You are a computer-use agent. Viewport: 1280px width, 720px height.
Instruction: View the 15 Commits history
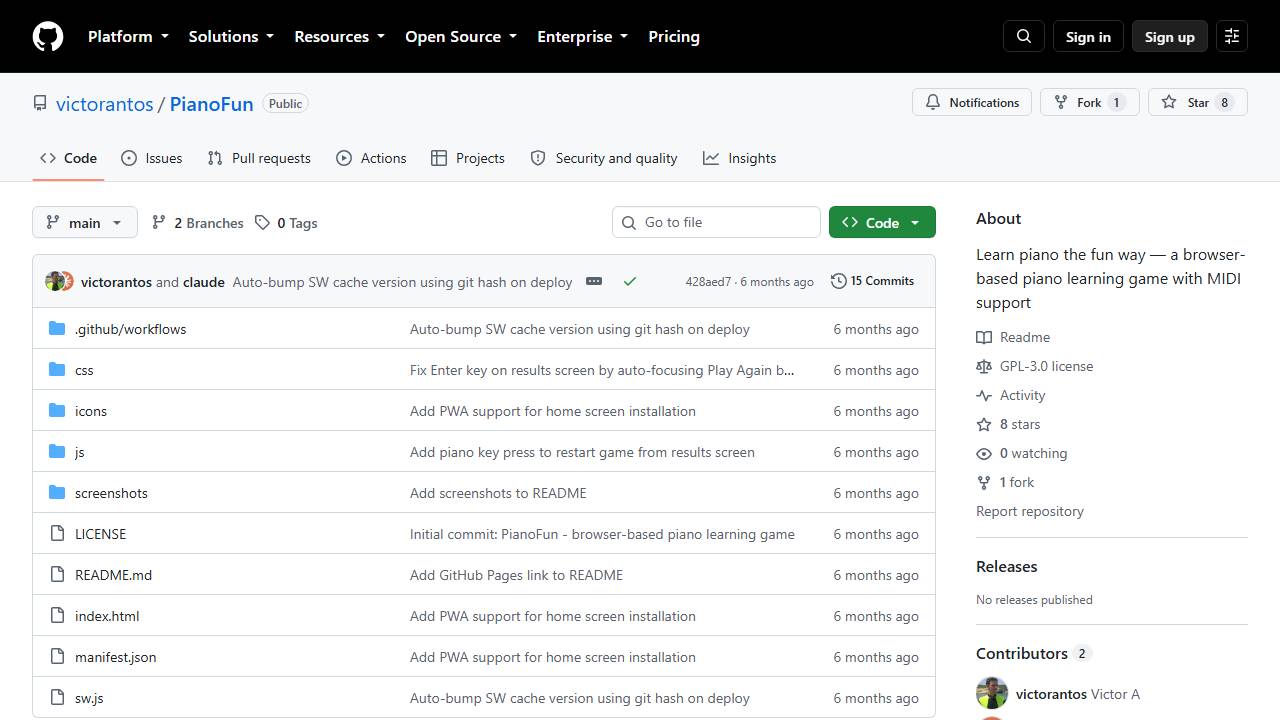[x=873, y=281]
